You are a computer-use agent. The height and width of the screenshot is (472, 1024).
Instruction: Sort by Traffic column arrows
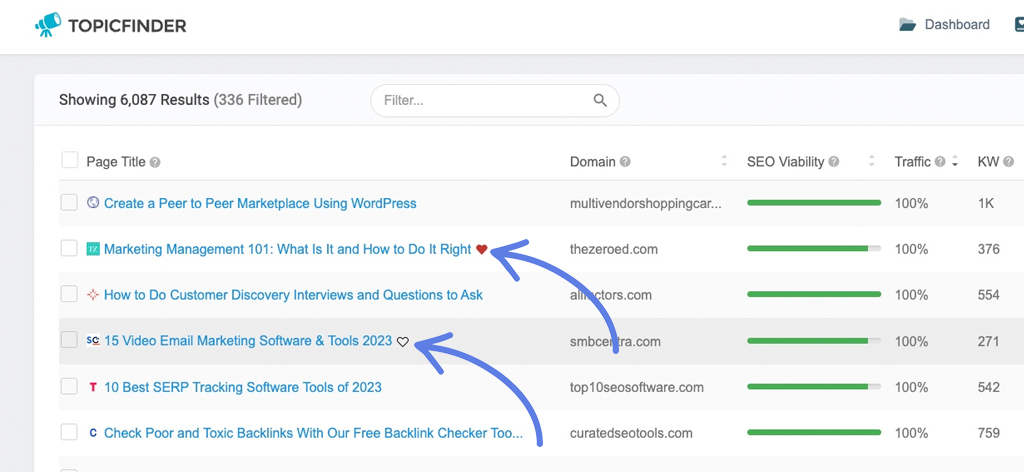pyautogui.click(x=955, y=161)
